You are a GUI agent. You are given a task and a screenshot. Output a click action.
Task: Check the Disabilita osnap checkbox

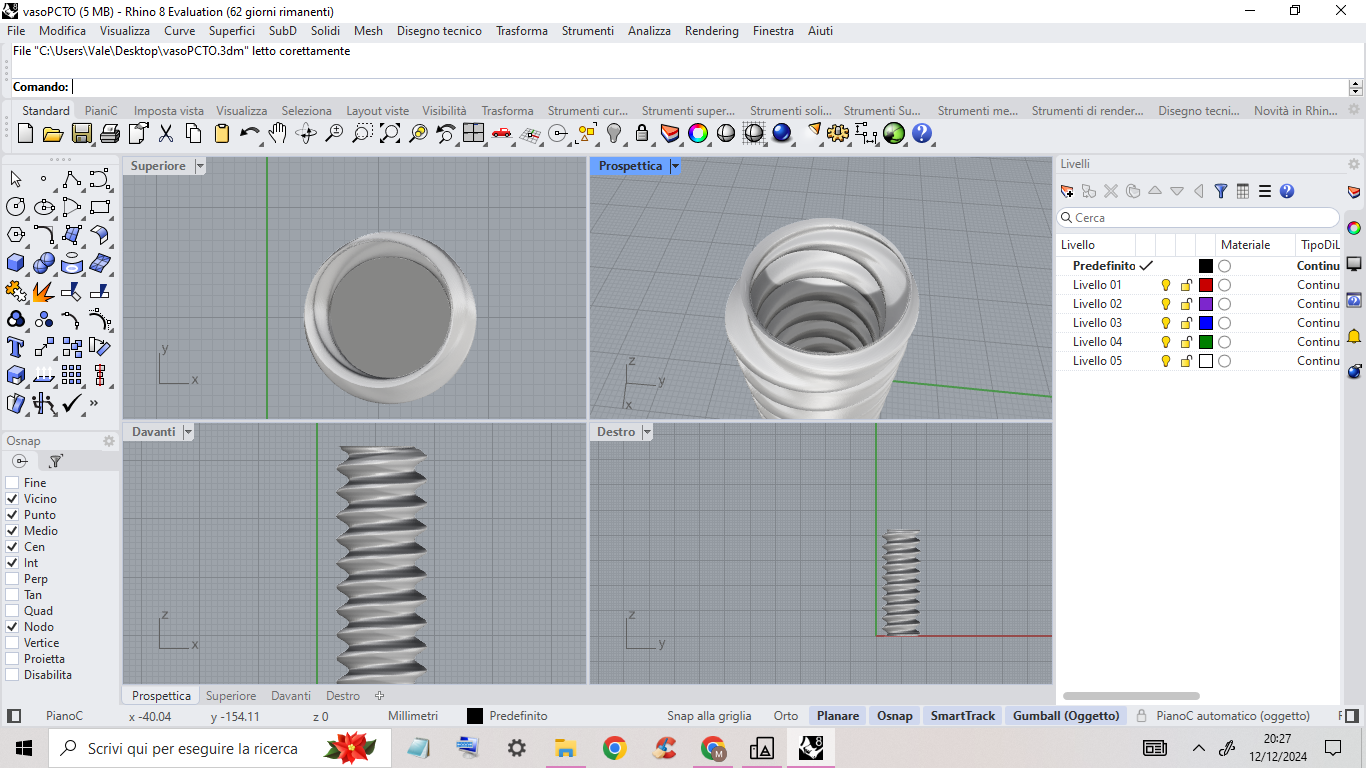pos(12,675)
